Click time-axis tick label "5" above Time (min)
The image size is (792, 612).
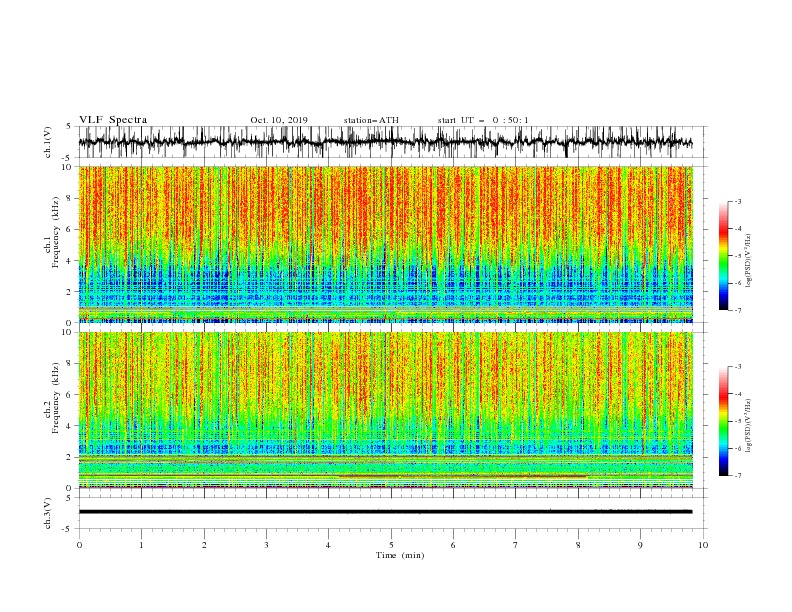391,545
